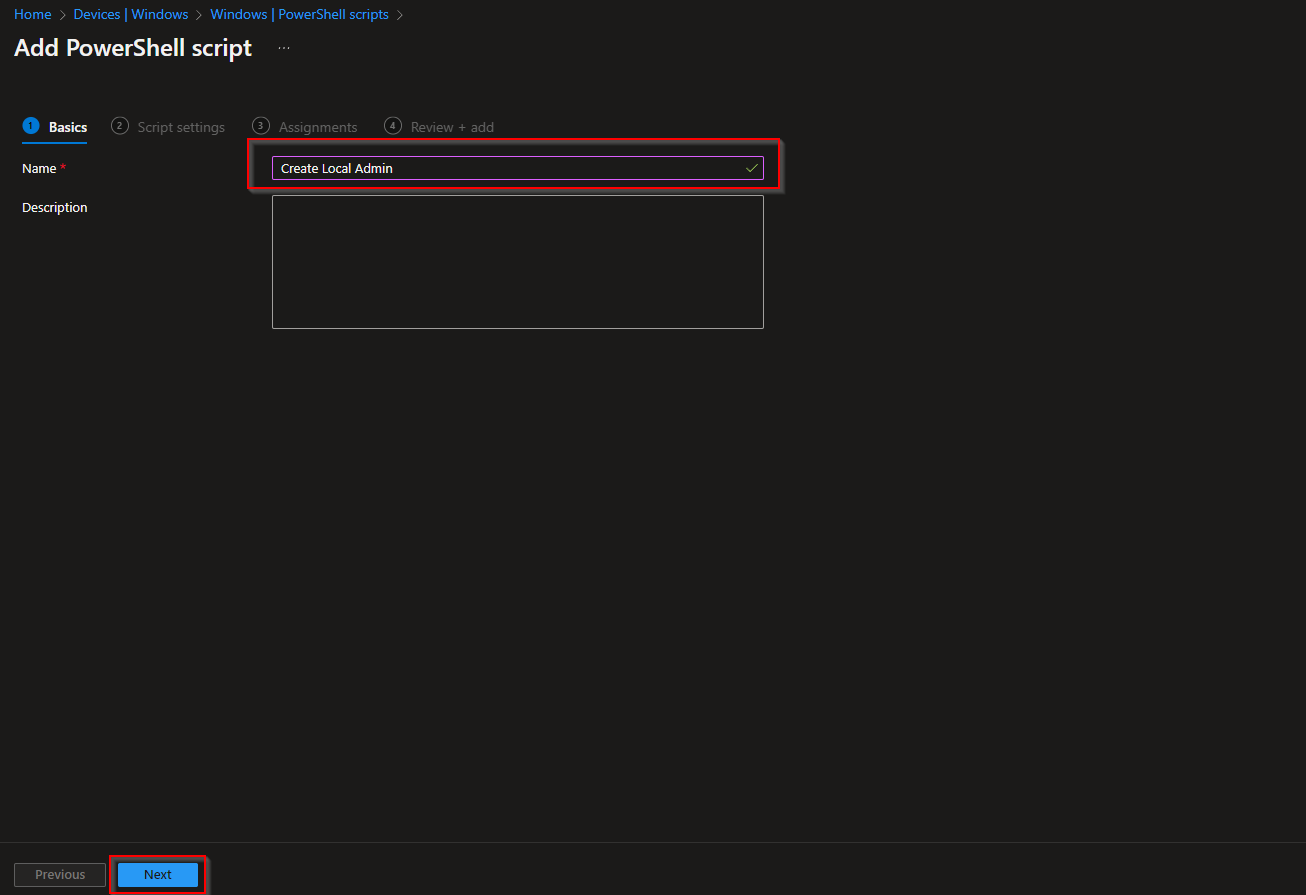The height and width of the screenshot is (895, 1306).
Task: Click the step 3 circle before Assignments
Action: pyautogui.click(x=260, y=126)
